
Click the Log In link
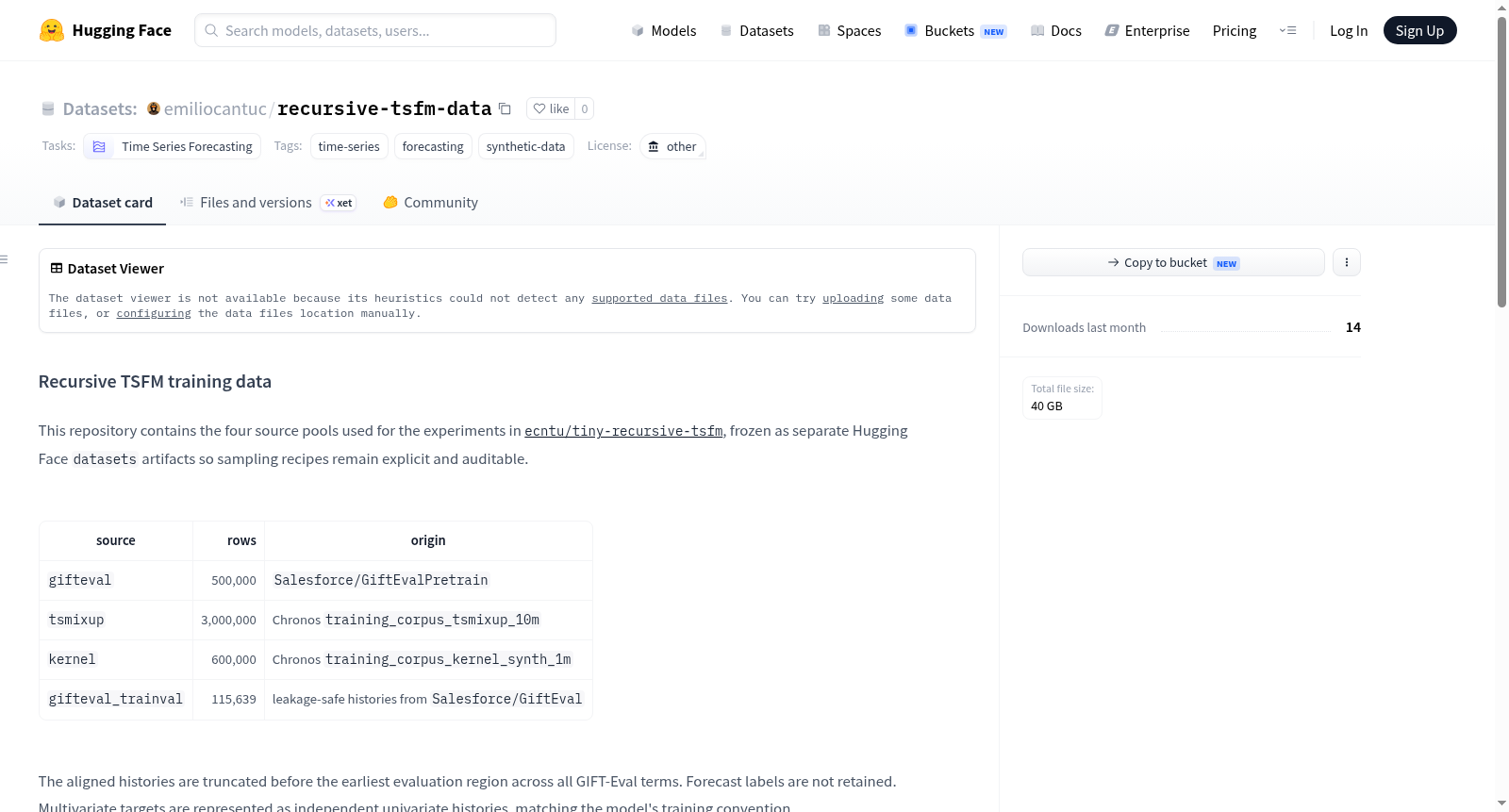pyautogui.click(x=1349, y=30)
